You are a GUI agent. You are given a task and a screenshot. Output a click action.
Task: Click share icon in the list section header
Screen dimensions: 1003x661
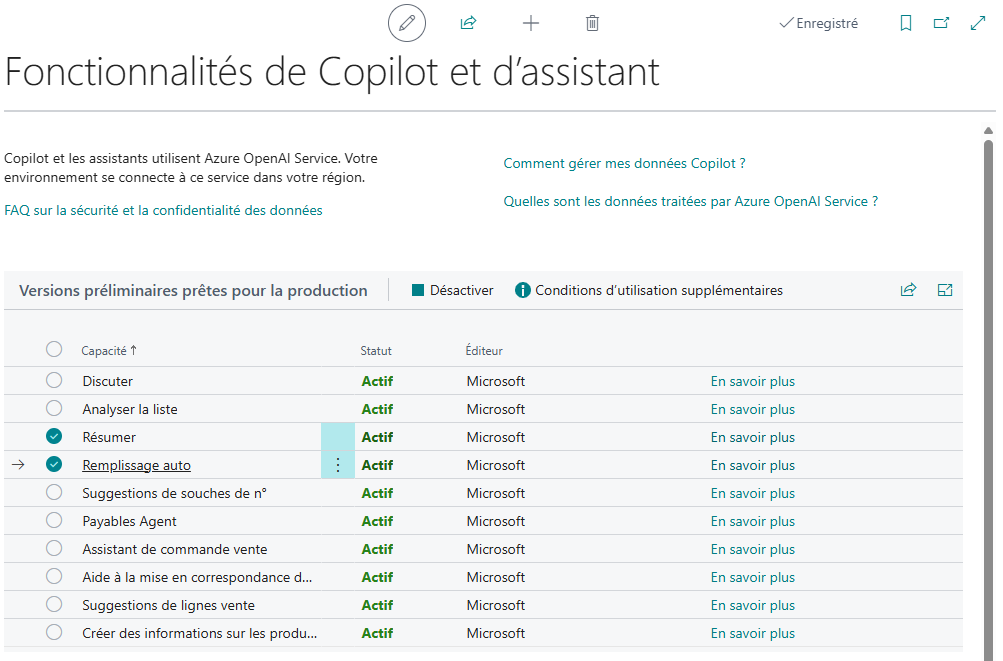908,290
